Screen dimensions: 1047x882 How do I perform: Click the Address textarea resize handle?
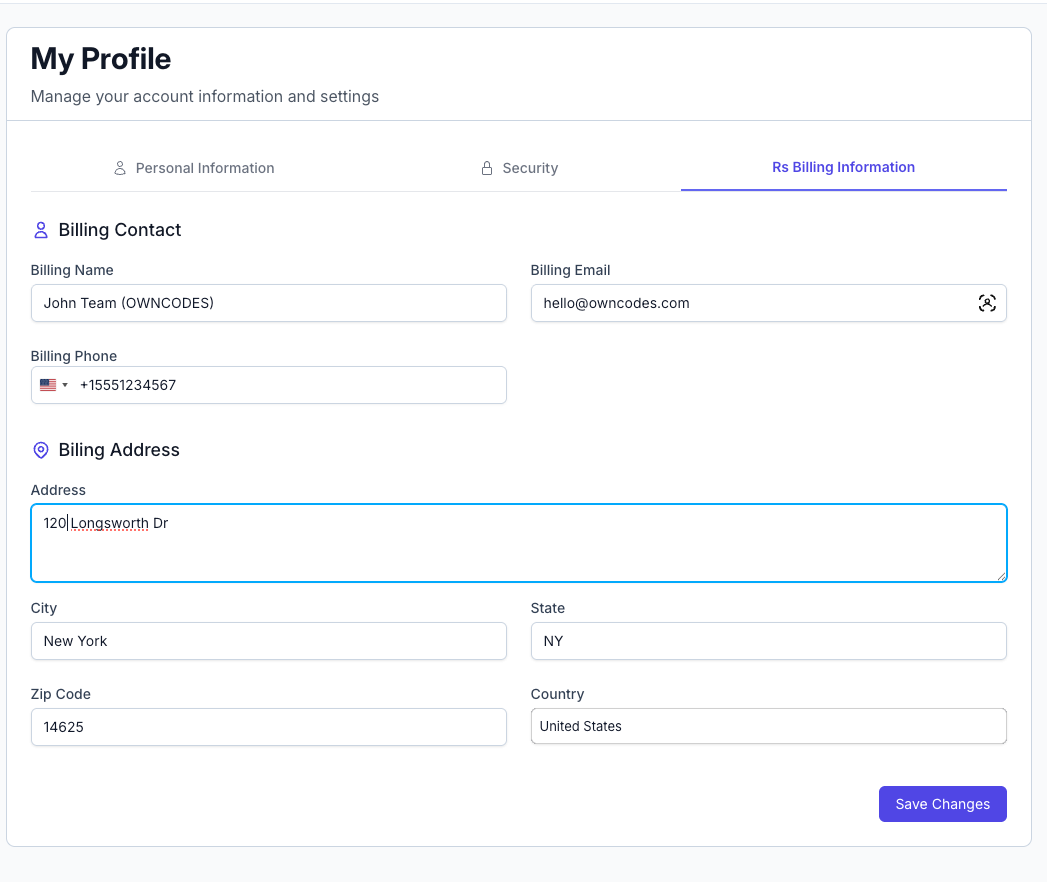(1001, 576)
